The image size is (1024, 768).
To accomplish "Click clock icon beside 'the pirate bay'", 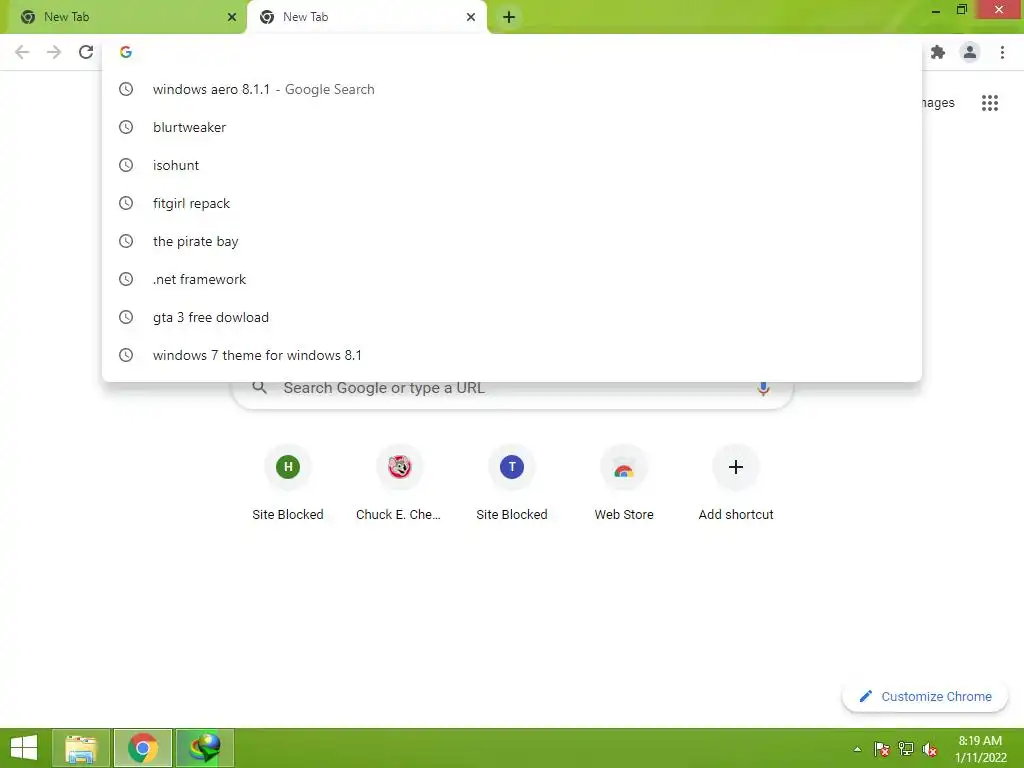I will click(x=126, y=241).
